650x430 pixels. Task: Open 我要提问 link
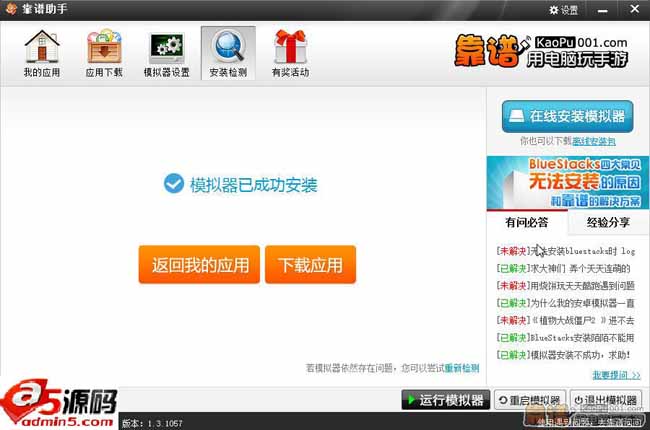point(616,375)
